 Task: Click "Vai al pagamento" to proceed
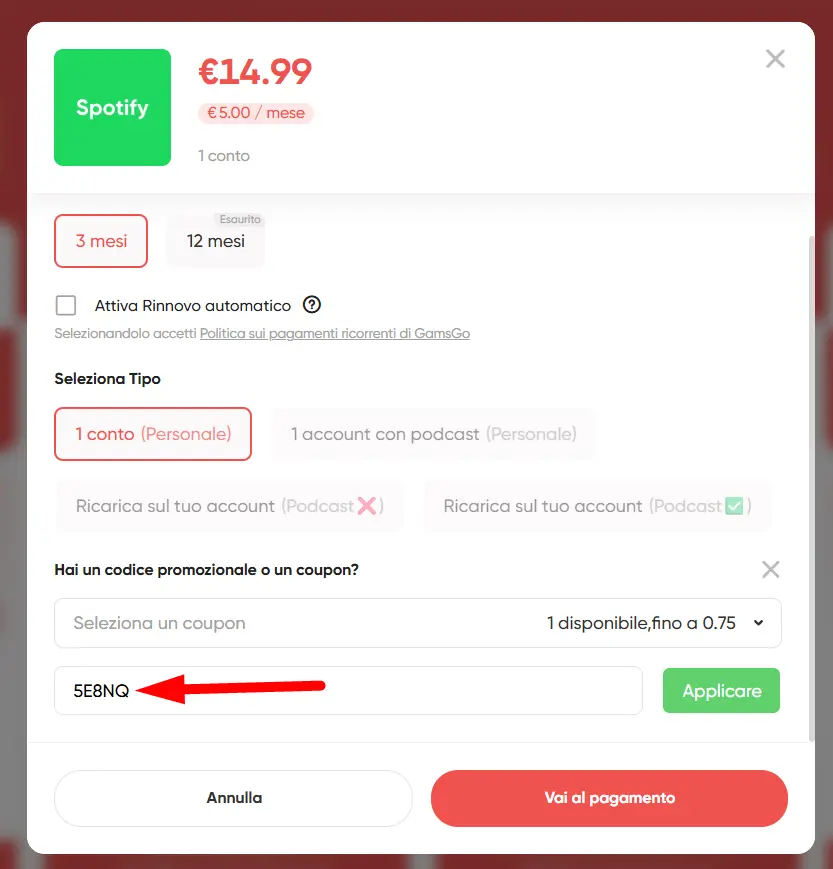pyautogui.click(x=608, y=798)
